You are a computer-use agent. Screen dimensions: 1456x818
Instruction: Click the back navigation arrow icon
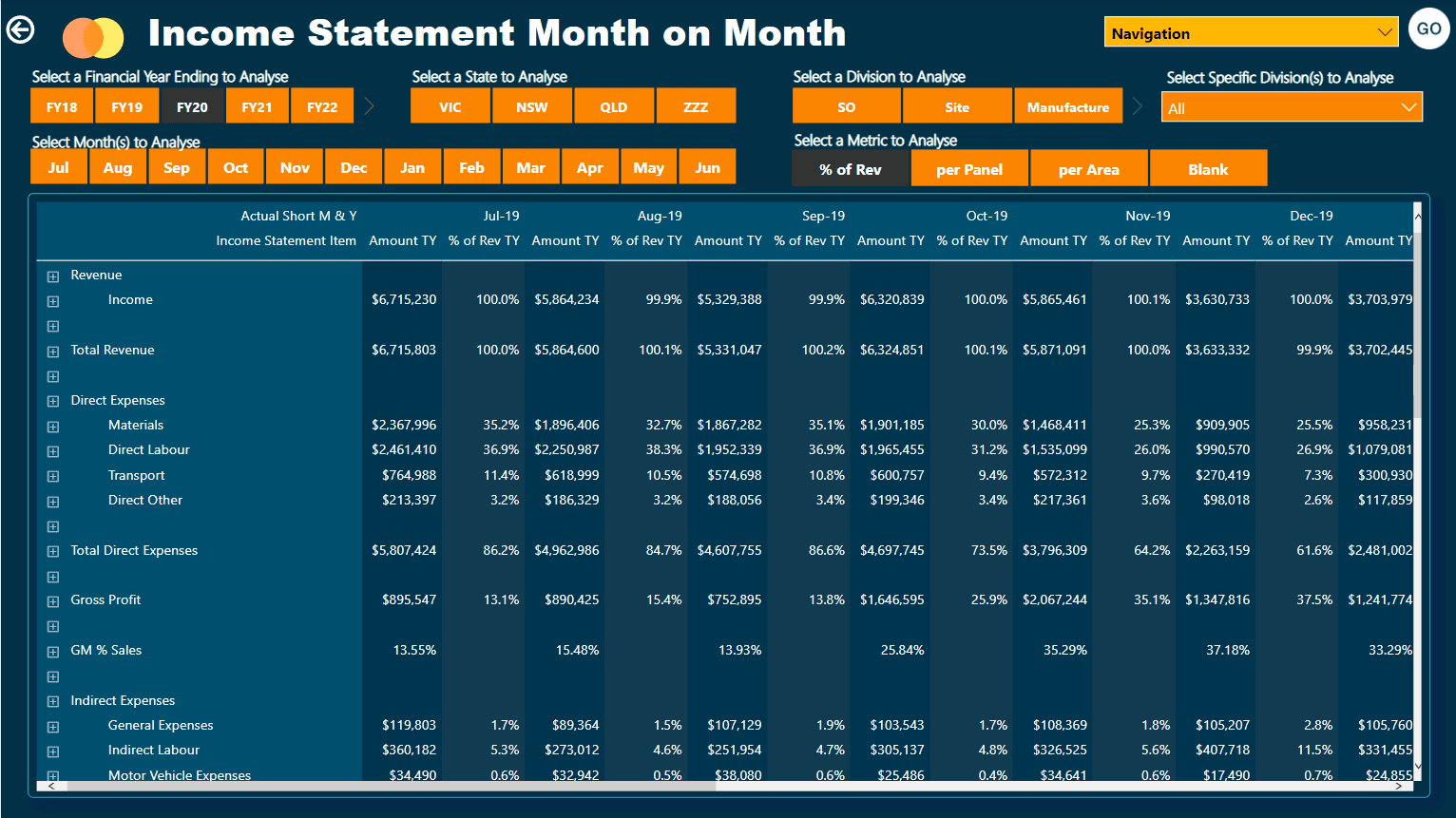click(19, 29)
